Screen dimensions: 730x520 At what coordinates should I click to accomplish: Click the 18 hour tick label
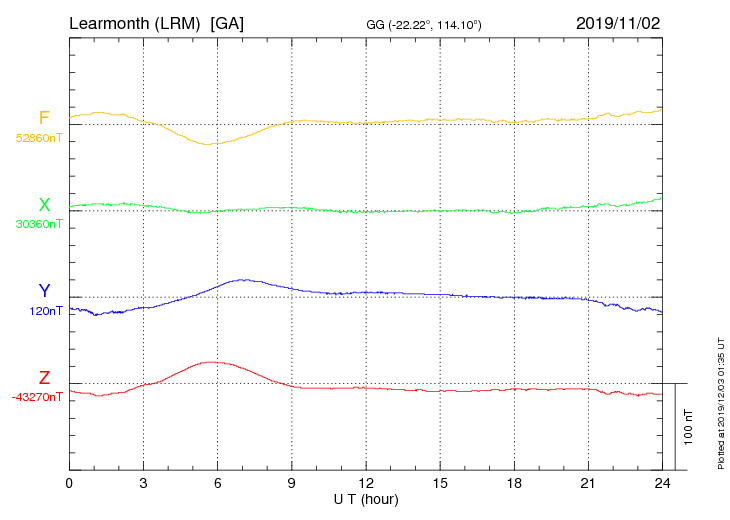(515, 483)
